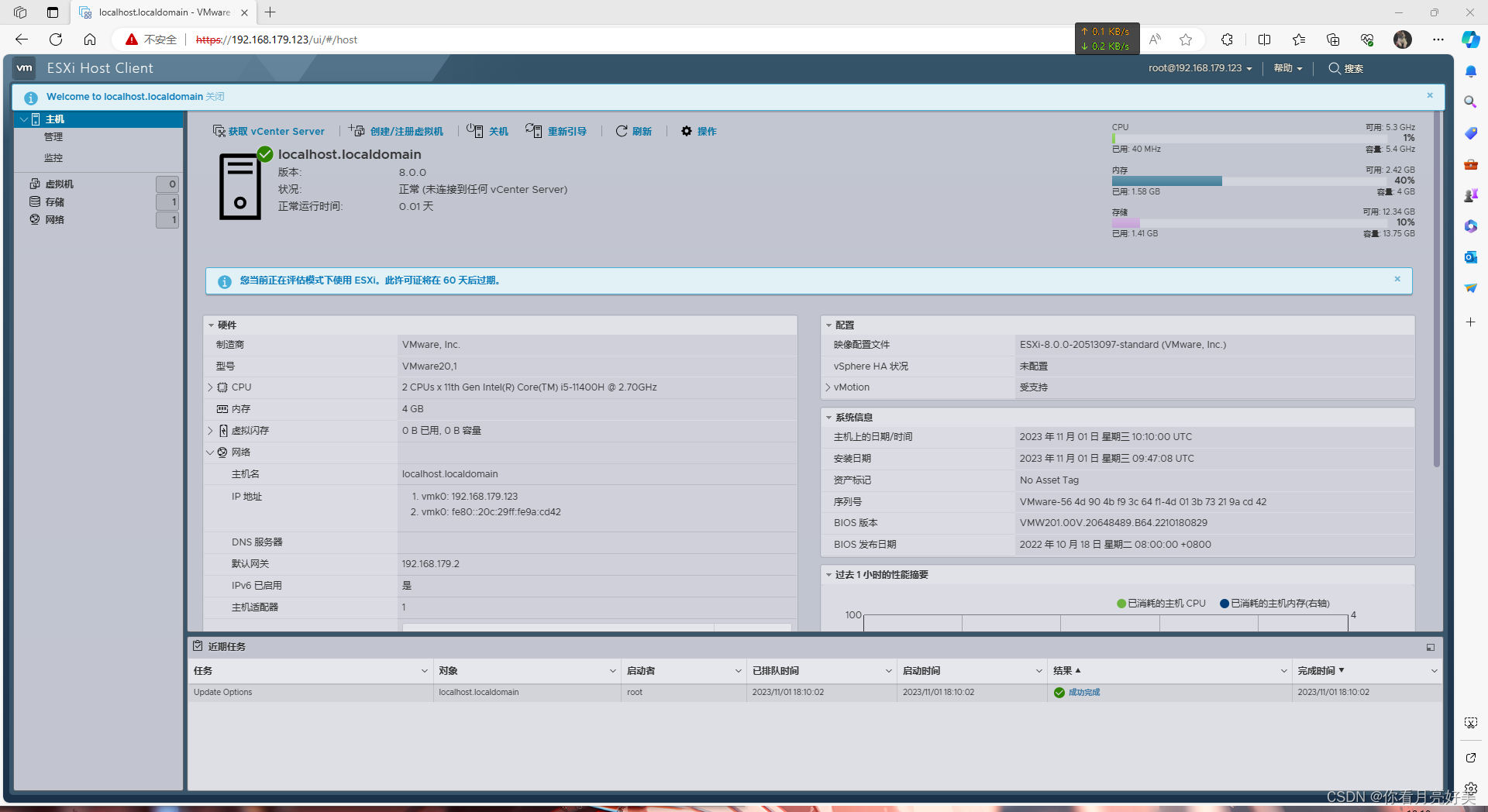
Task: Sort tasks by 已排队时间 column
Action: tap(775, 671)
